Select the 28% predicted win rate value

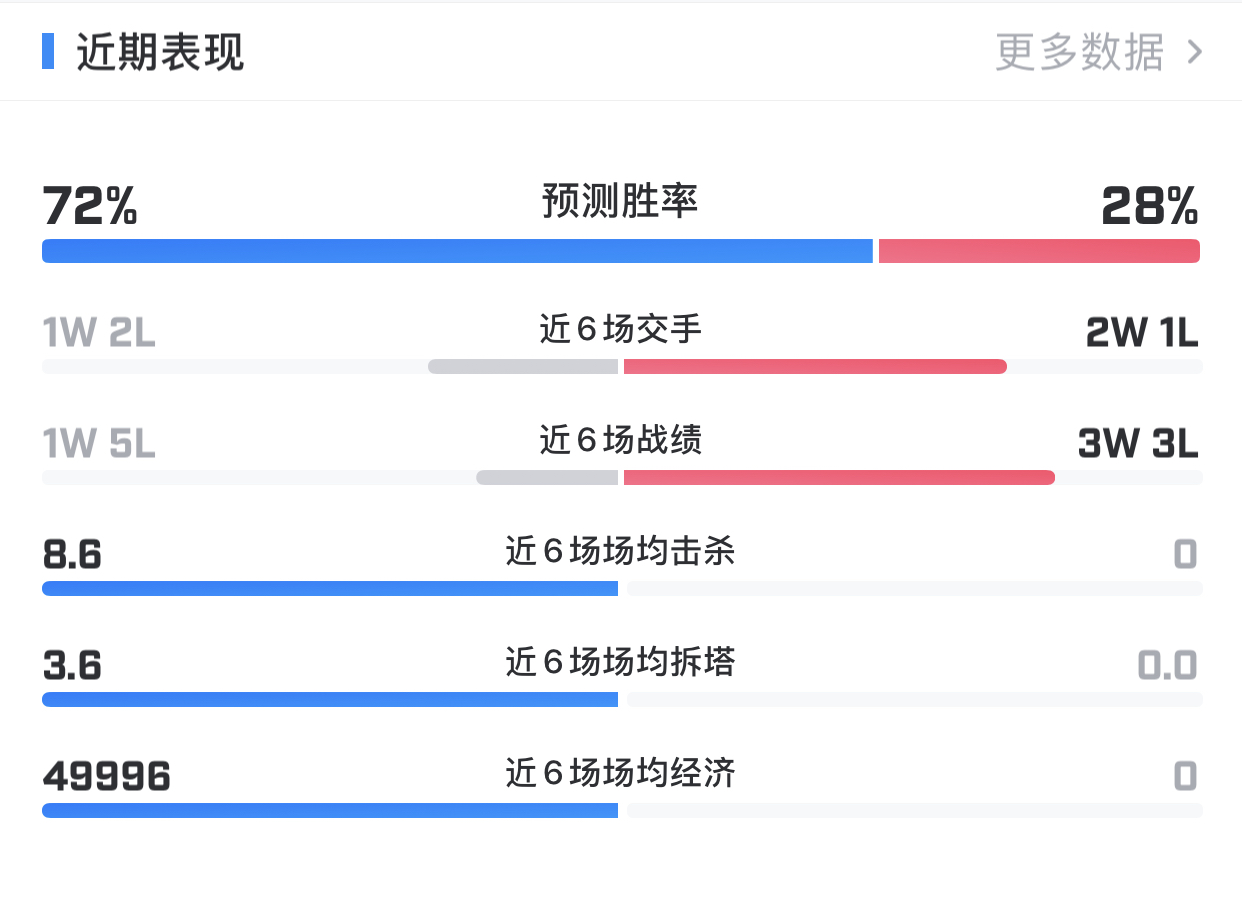pos(1150,206)
